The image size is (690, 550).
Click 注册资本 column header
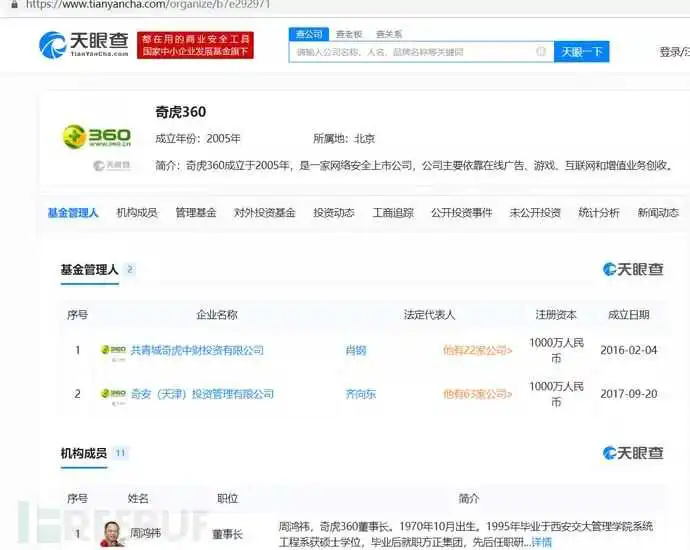point(556,315)
